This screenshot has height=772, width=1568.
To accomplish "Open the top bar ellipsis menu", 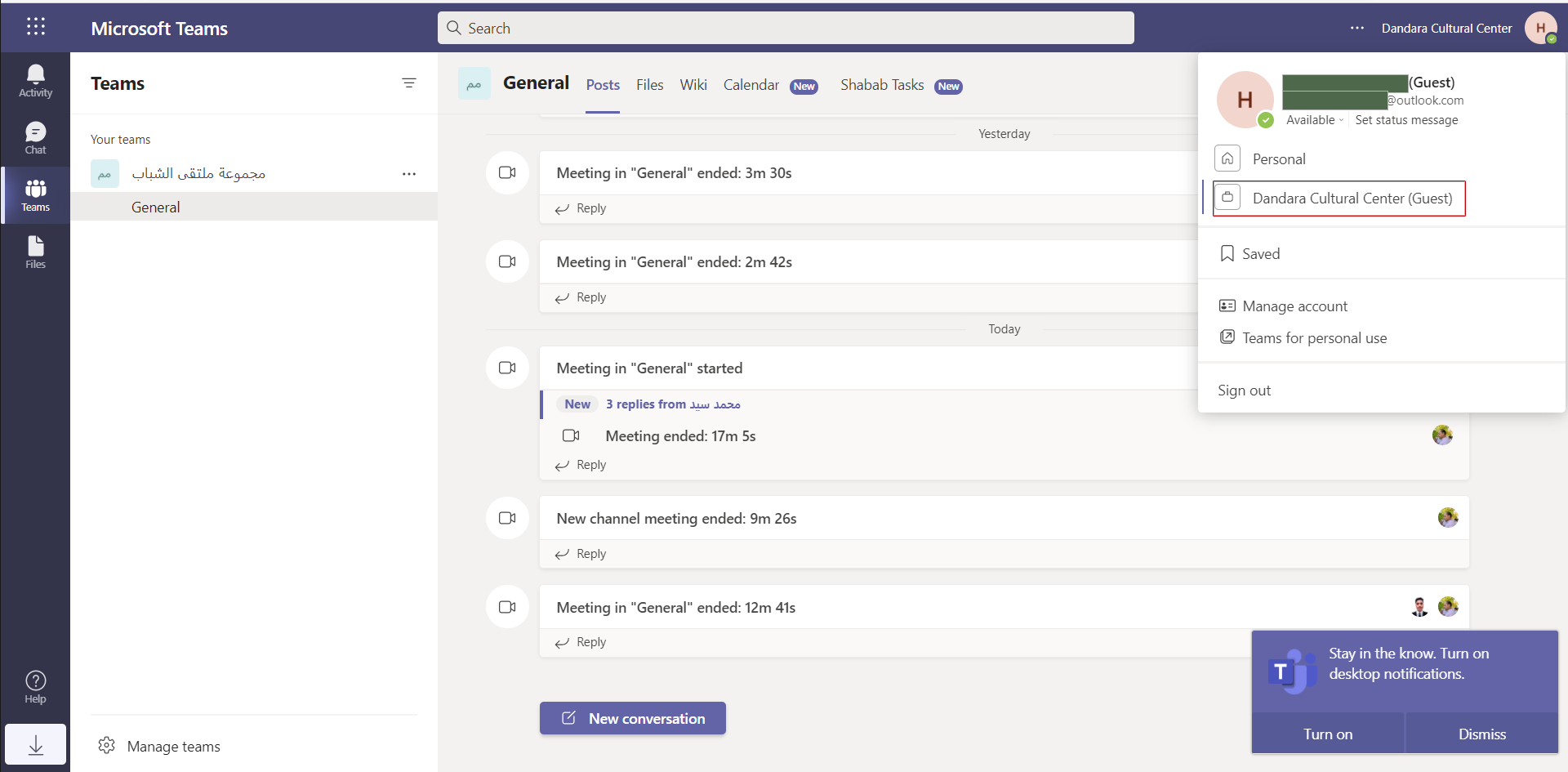I will [1356, 28].
